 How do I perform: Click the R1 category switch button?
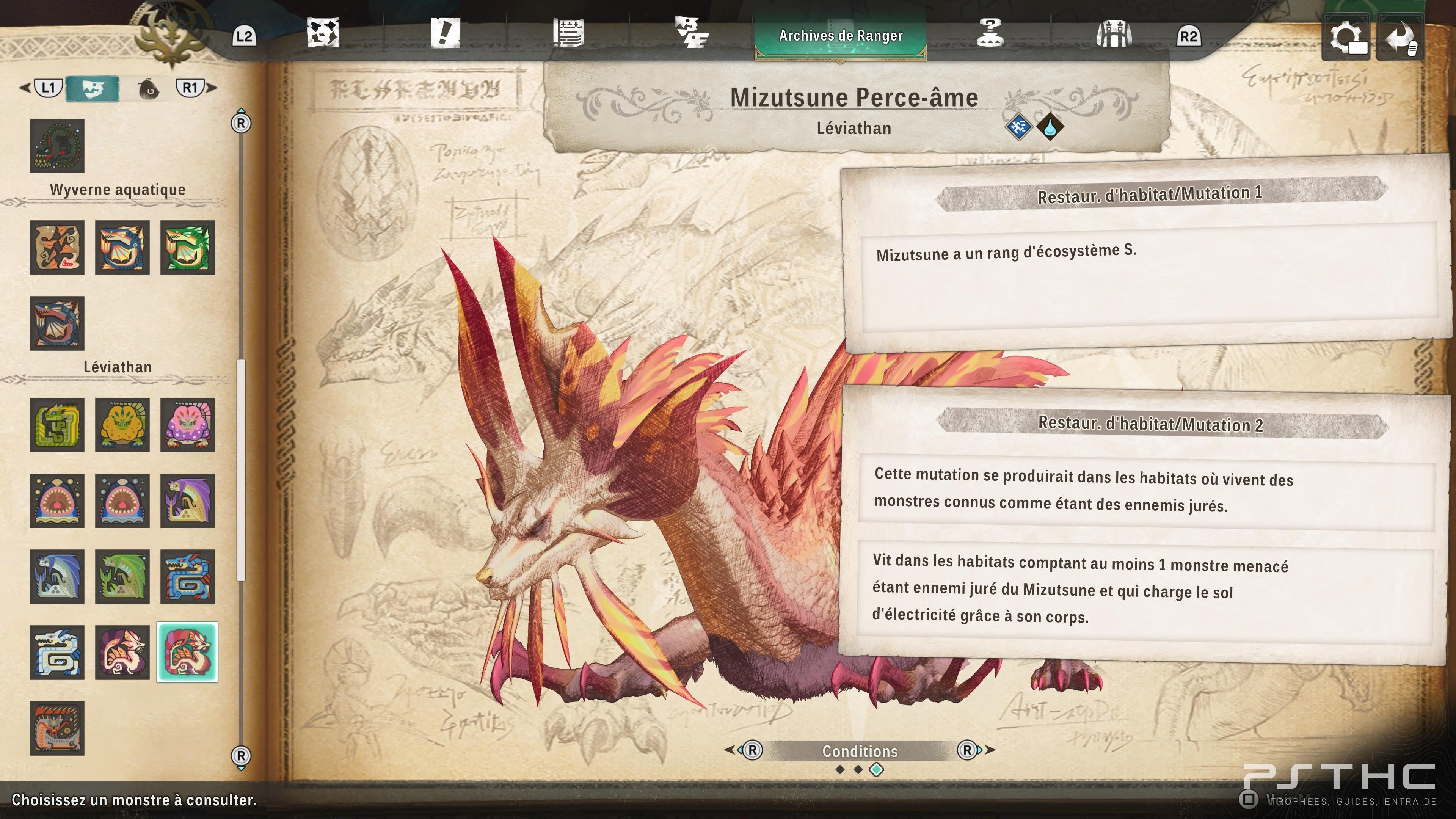190,88
